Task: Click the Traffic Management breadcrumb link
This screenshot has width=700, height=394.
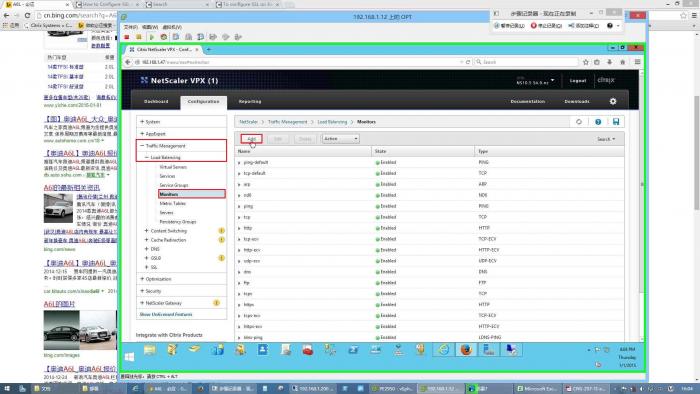Action: [x=288, y=122]
